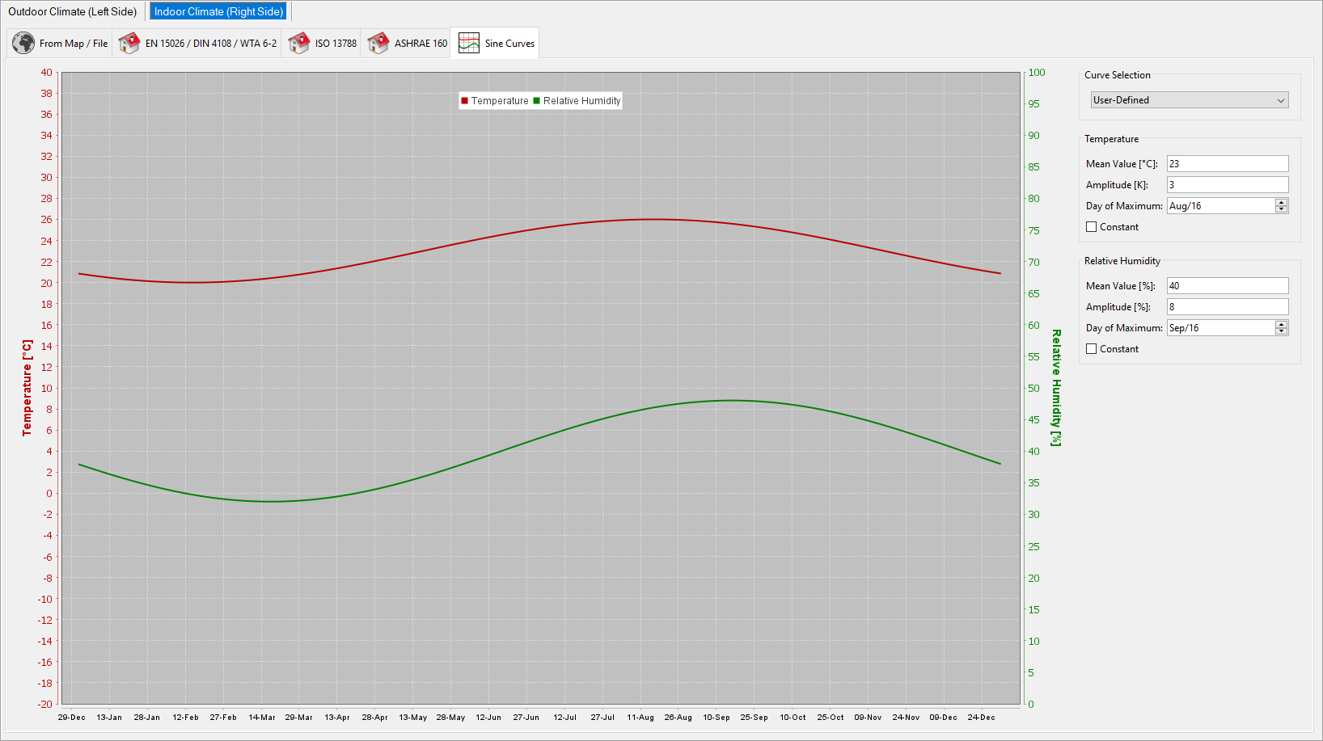The image size is (1323, 741).
Task: Select the Indoor Climate (Right Side) tab
Action: click(x=219, y=12)
